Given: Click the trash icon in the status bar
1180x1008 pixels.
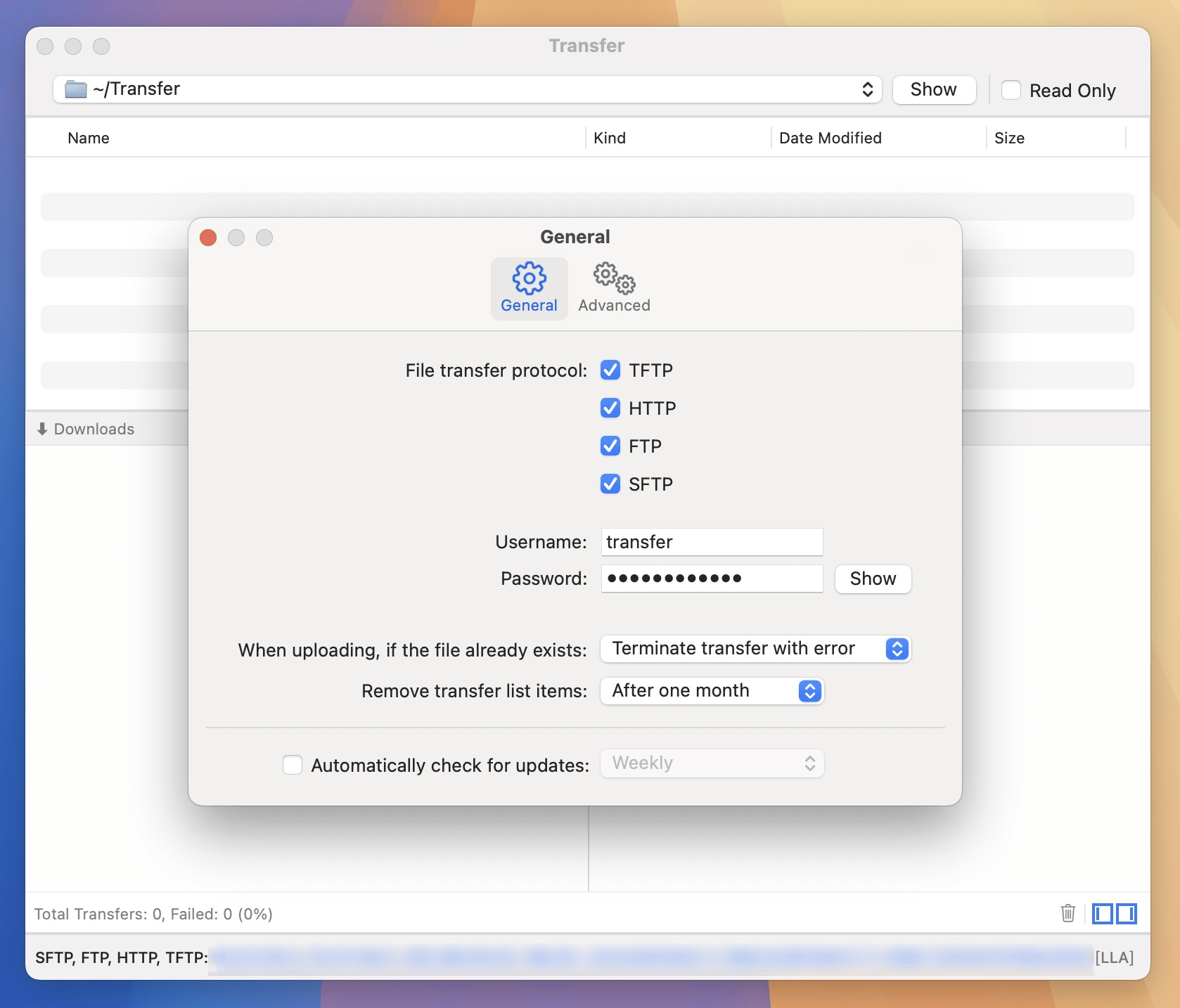Looking at the screenshot, I should pyautogui.click(x=1067, y=914).
